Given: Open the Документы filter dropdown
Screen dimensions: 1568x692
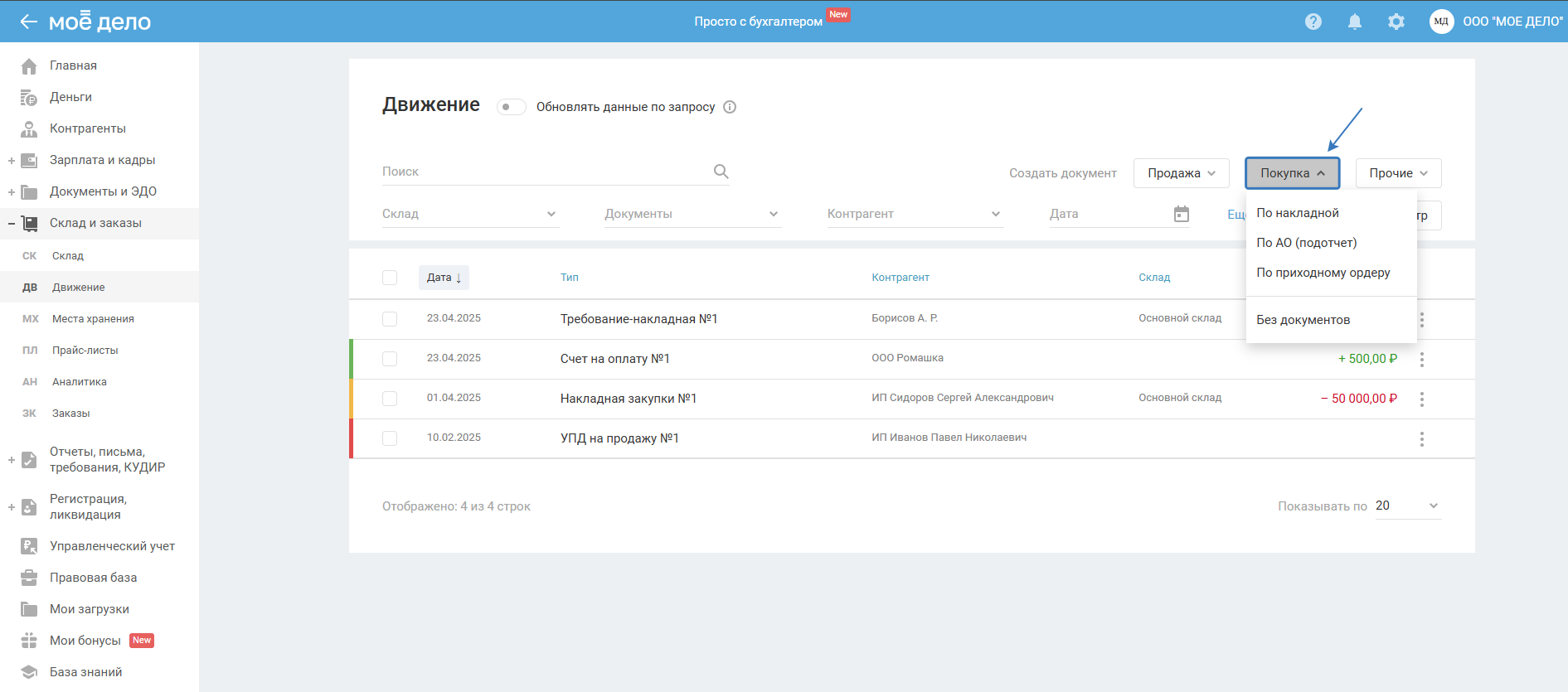Looking at the screenshot, I should click(x=693, y=214).
